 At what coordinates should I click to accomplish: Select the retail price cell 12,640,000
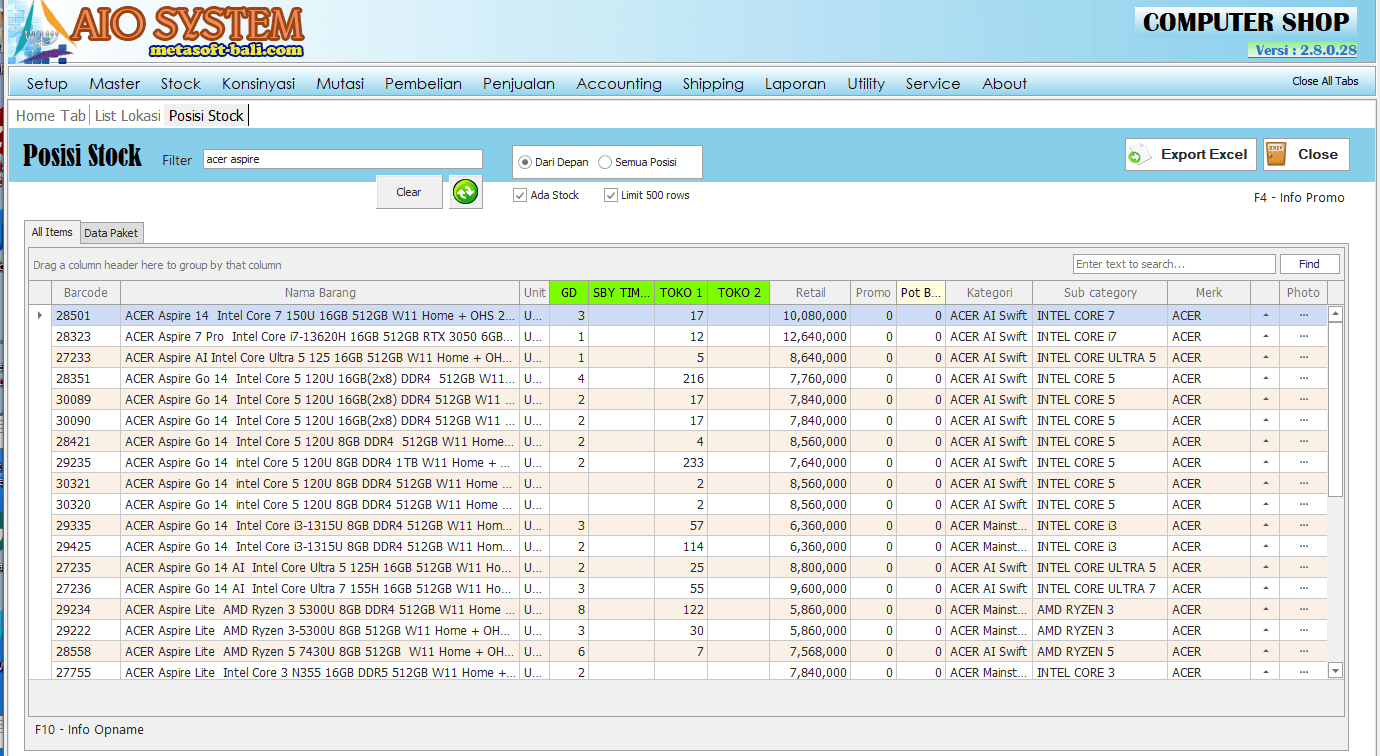point(811,336)
